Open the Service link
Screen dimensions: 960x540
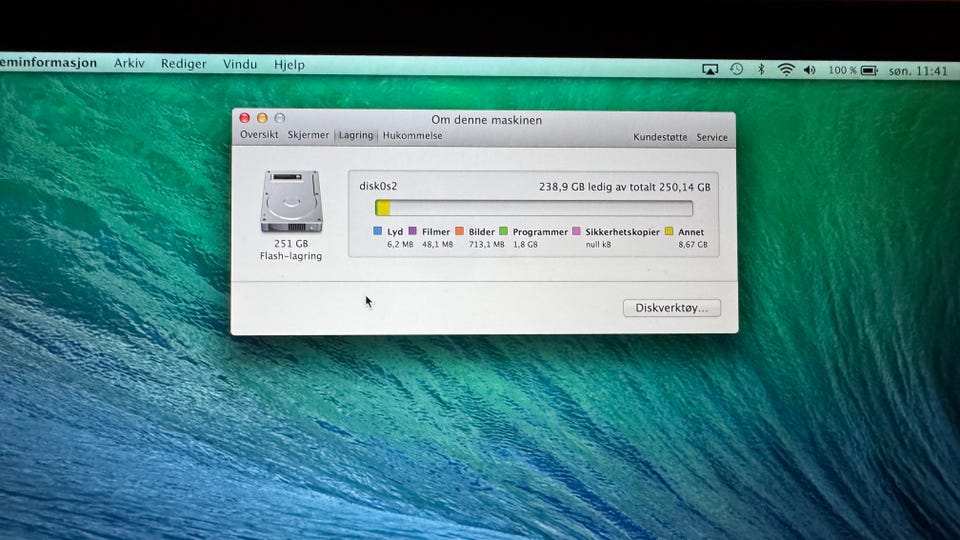pos(712,137)
